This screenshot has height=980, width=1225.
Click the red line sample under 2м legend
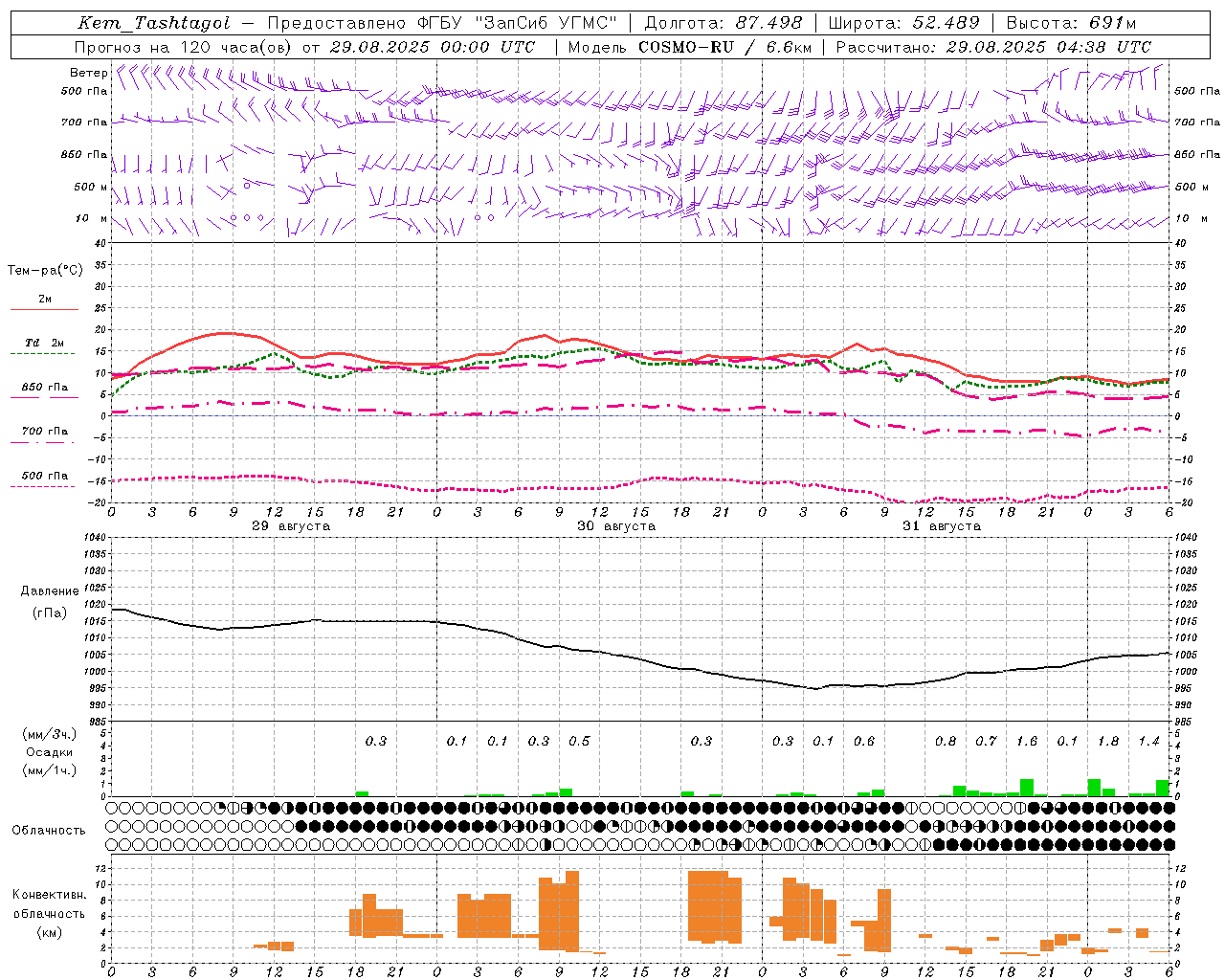44,309
